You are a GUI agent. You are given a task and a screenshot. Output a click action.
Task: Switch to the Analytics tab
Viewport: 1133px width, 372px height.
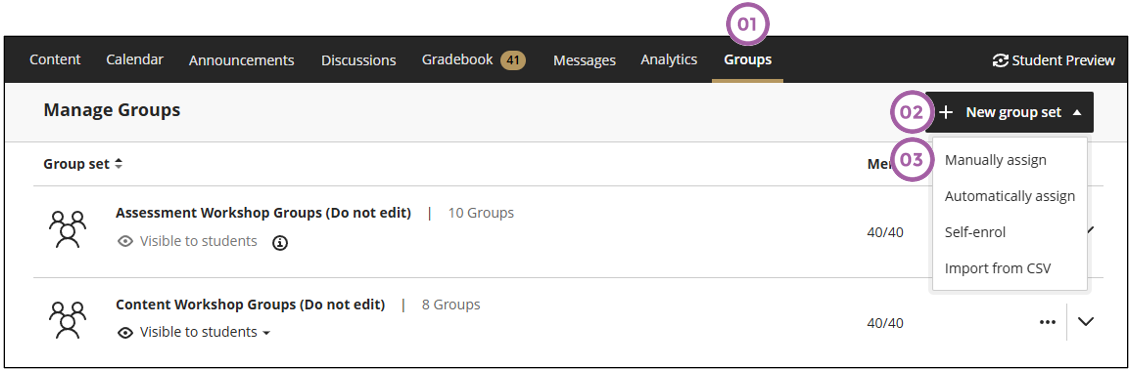click(668, 59)
